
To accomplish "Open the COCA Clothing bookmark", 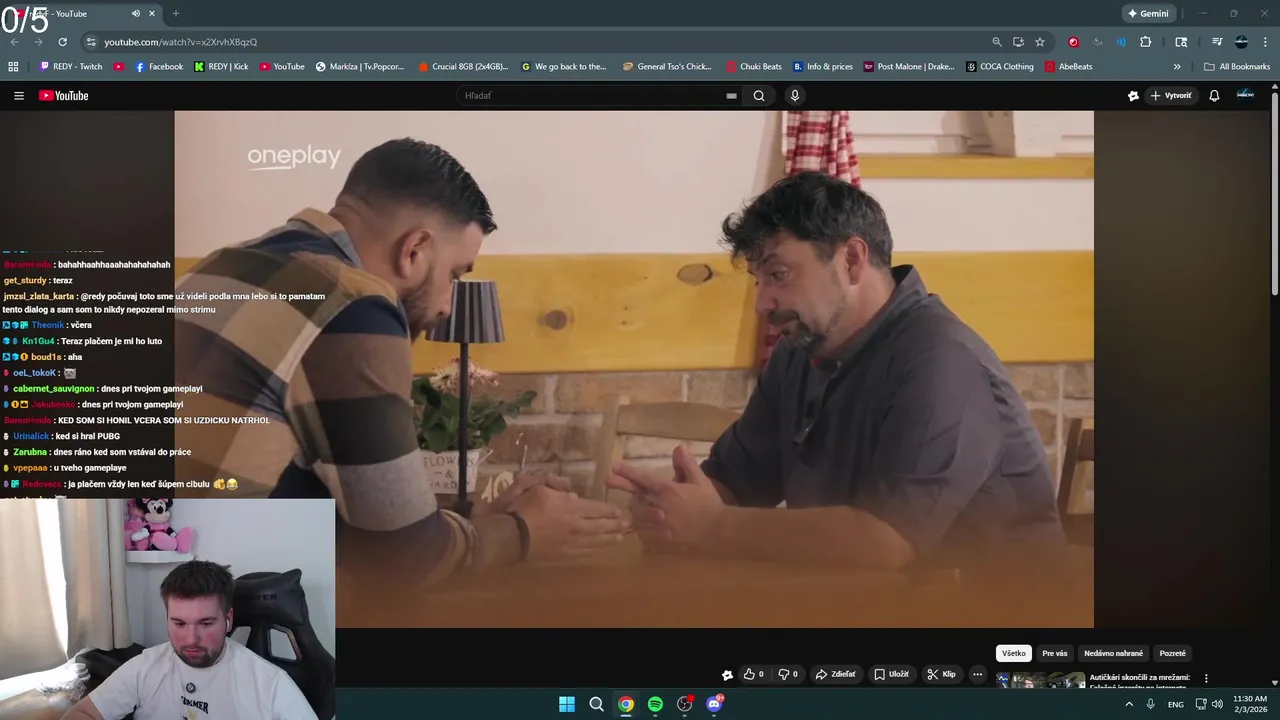I will pyautogui.click(x=1000, y=67).
